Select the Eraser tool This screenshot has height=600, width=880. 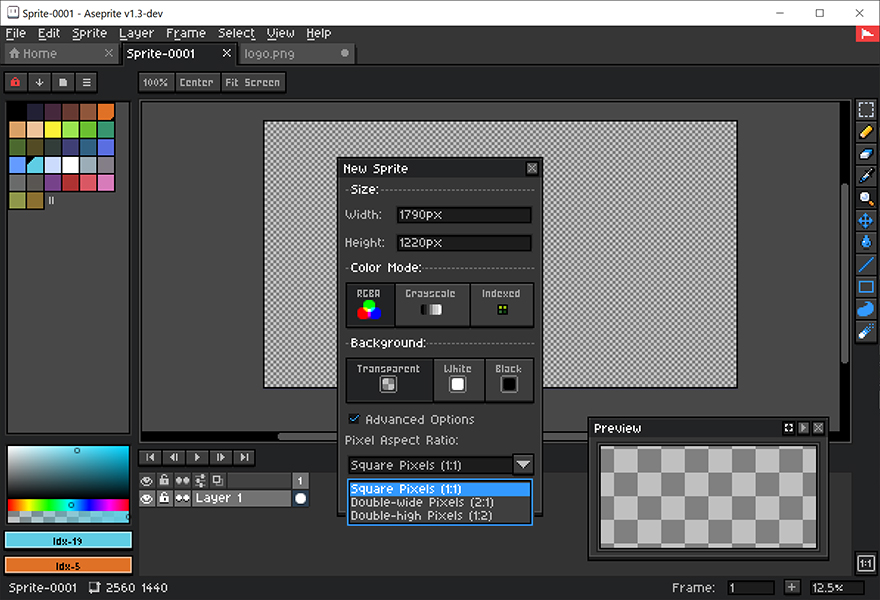point(866,153)
